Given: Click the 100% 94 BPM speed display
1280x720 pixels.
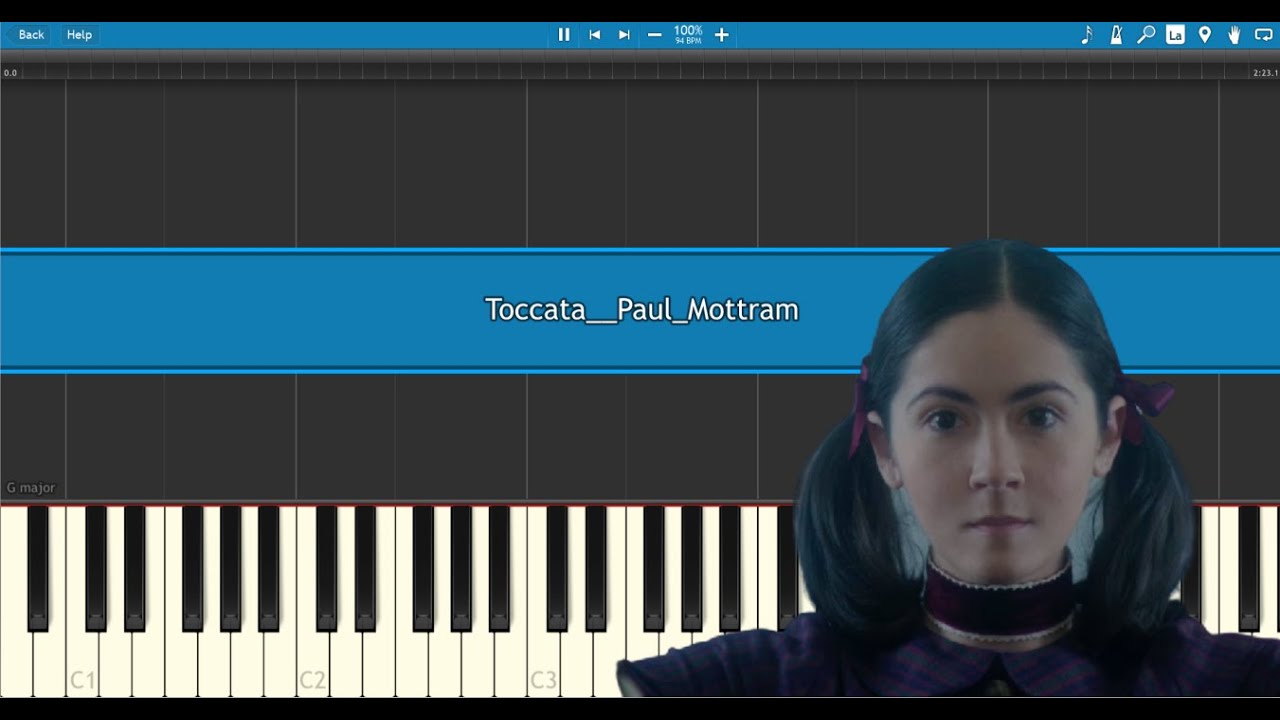Looking at the screenshot, I should tap(688, 35).
